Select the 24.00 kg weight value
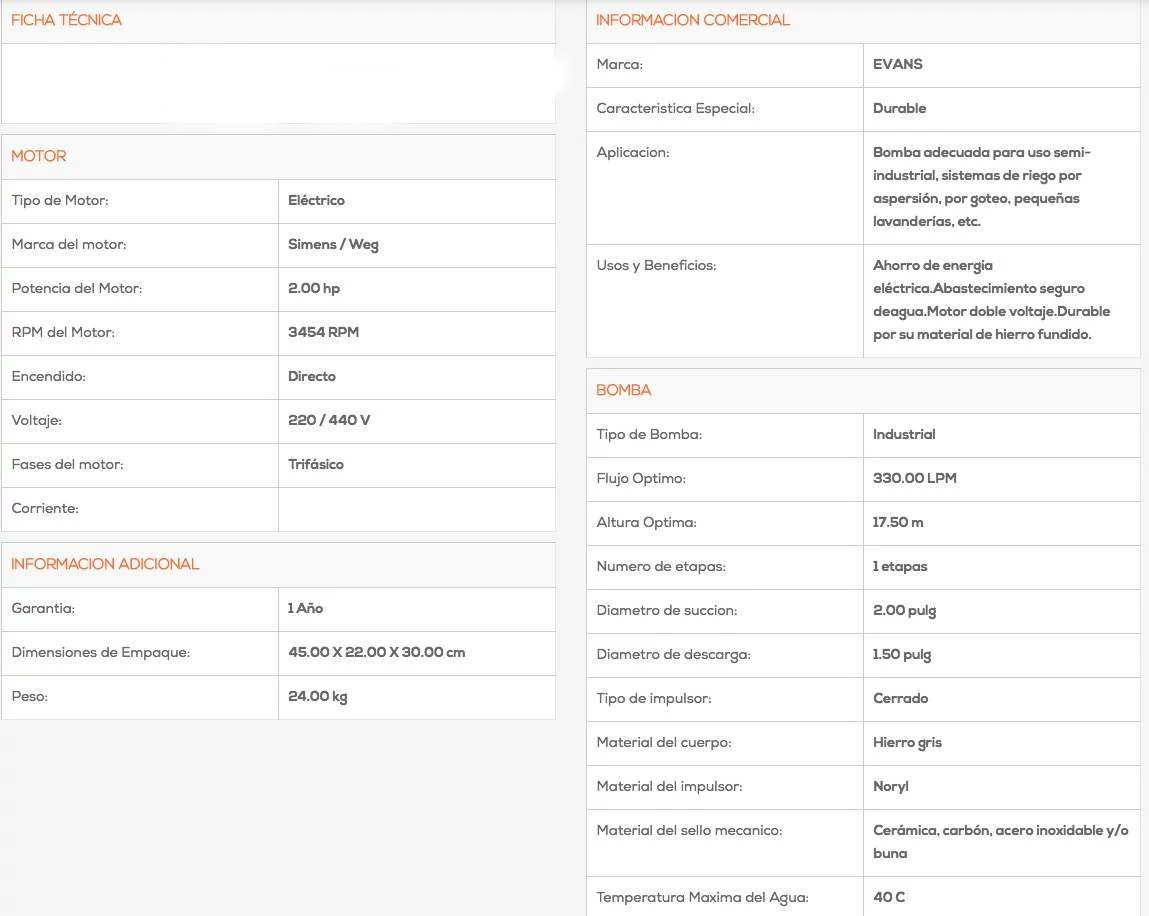This screenshot has width=1149, height=916. 317,696
